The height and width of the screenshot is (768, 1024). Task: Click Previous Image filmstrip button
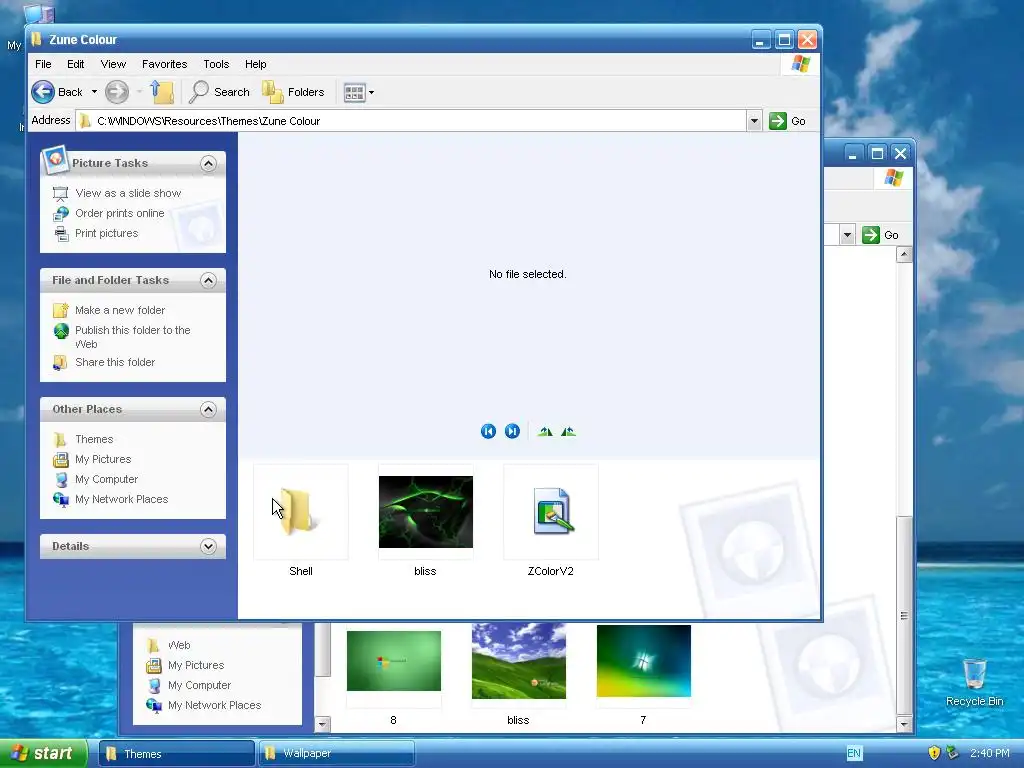488,431
